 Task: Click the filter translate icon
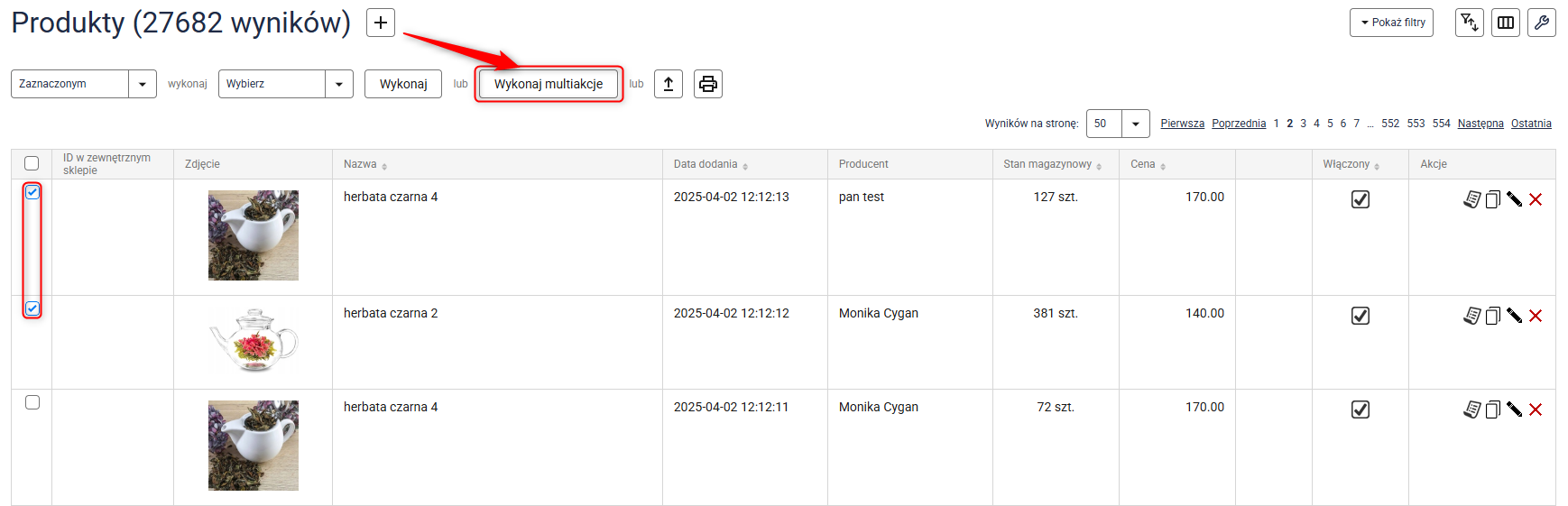(1470, 23)
